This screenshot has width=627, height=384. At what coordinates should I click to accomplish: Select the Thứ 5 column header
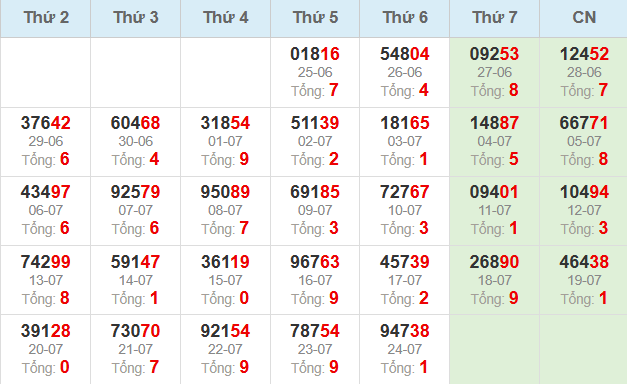(x=315, y=18)
